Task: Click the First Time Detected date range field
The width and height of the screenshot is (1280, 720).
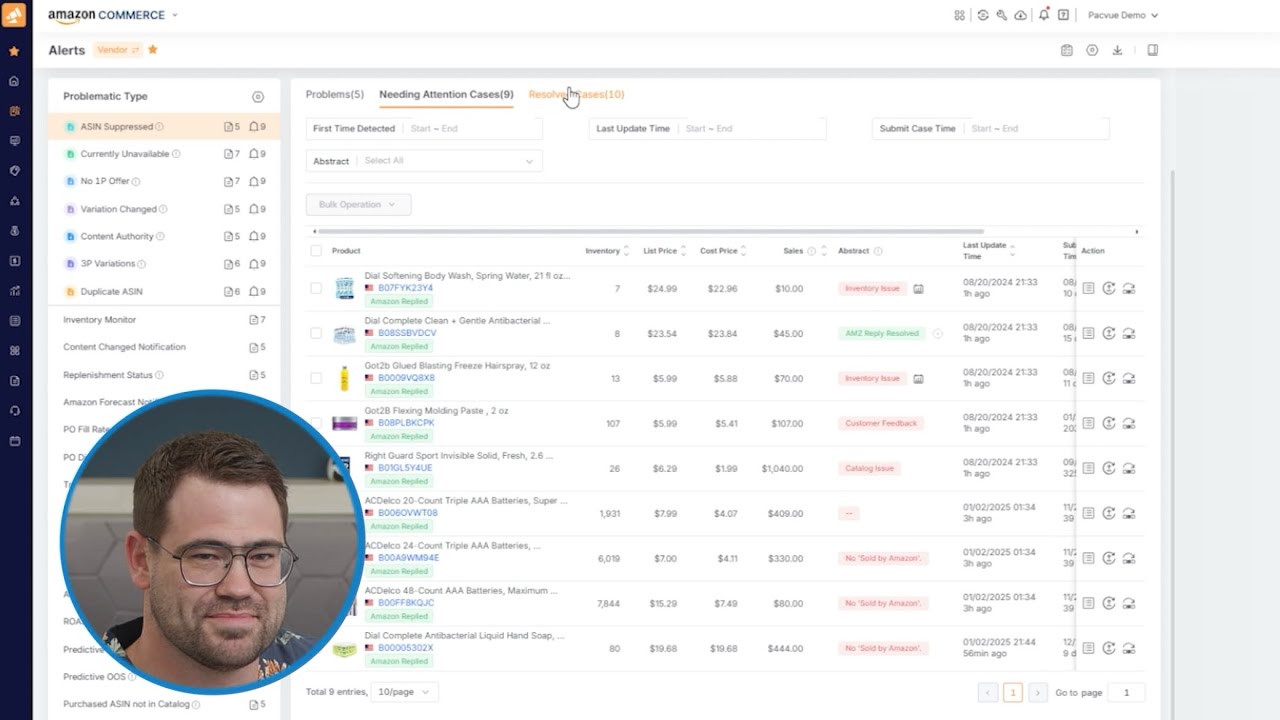Action: tap(424, 128)
